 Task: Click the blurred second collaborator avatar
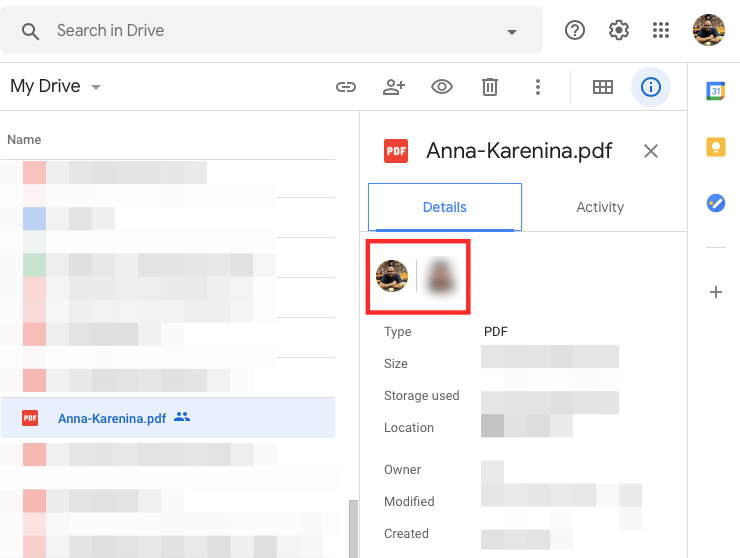point(440,276)
